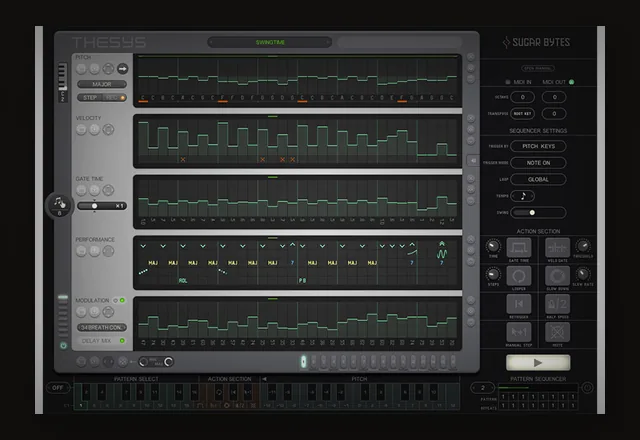Click the Copy button in the Pitch lane
Viewport: 640px width, 440px height.
click(81, 69)
